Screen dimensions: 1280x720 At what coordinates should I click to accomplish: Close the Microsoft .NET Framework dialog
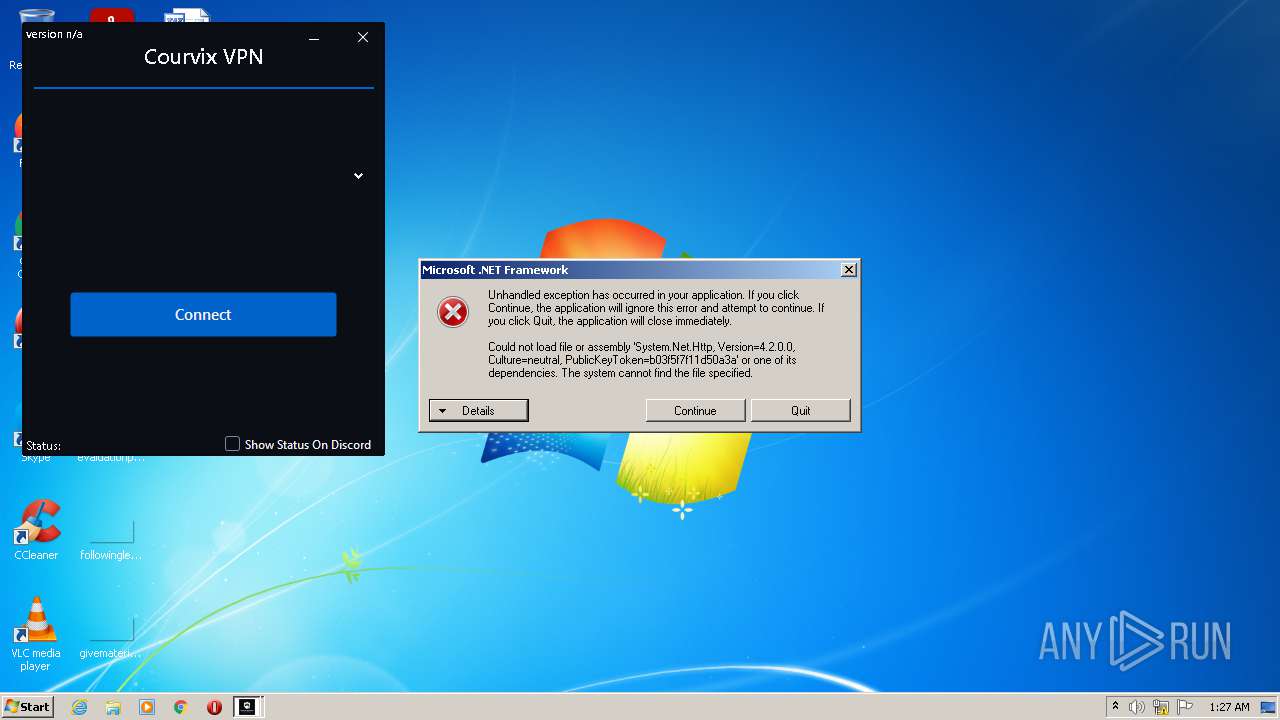(848, 270)
